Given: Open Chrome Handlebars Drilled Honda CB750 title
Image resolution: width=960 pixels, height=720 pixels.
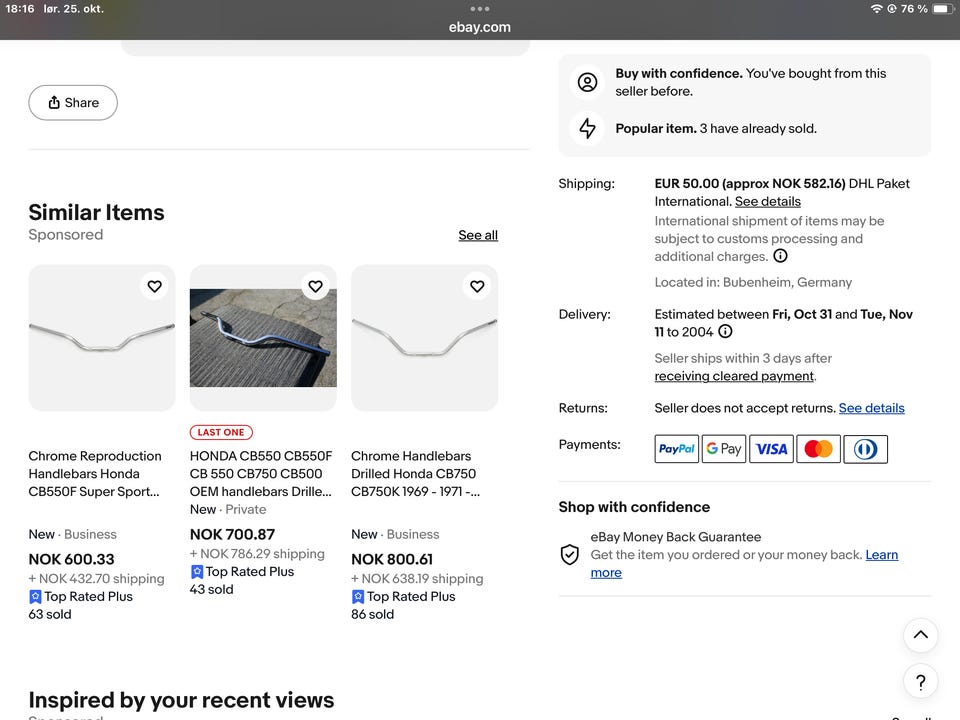Looking at the screenshot, I should pos(415,474).
